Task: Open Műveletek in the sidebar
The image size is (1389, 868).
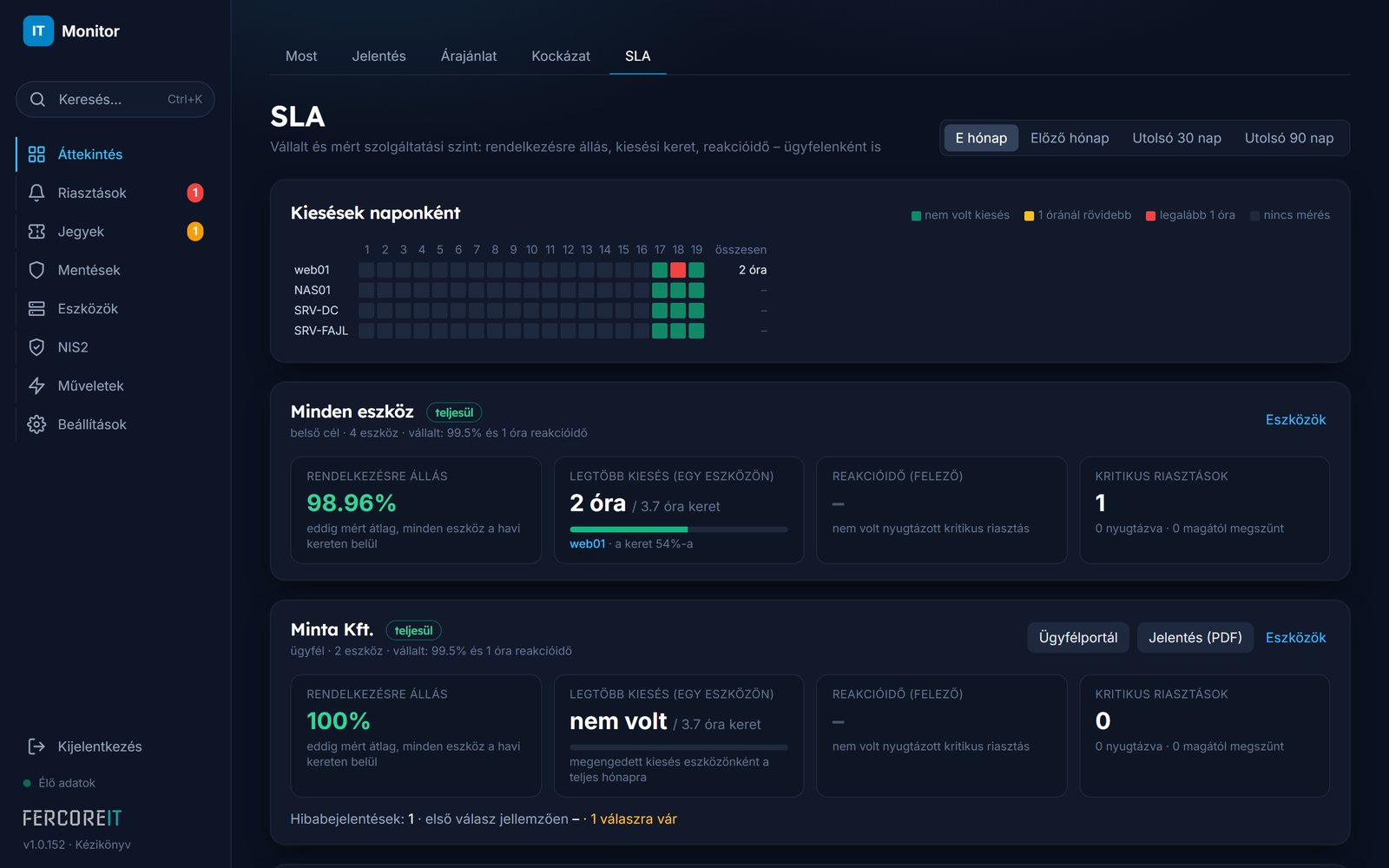Action: [115, 386]
